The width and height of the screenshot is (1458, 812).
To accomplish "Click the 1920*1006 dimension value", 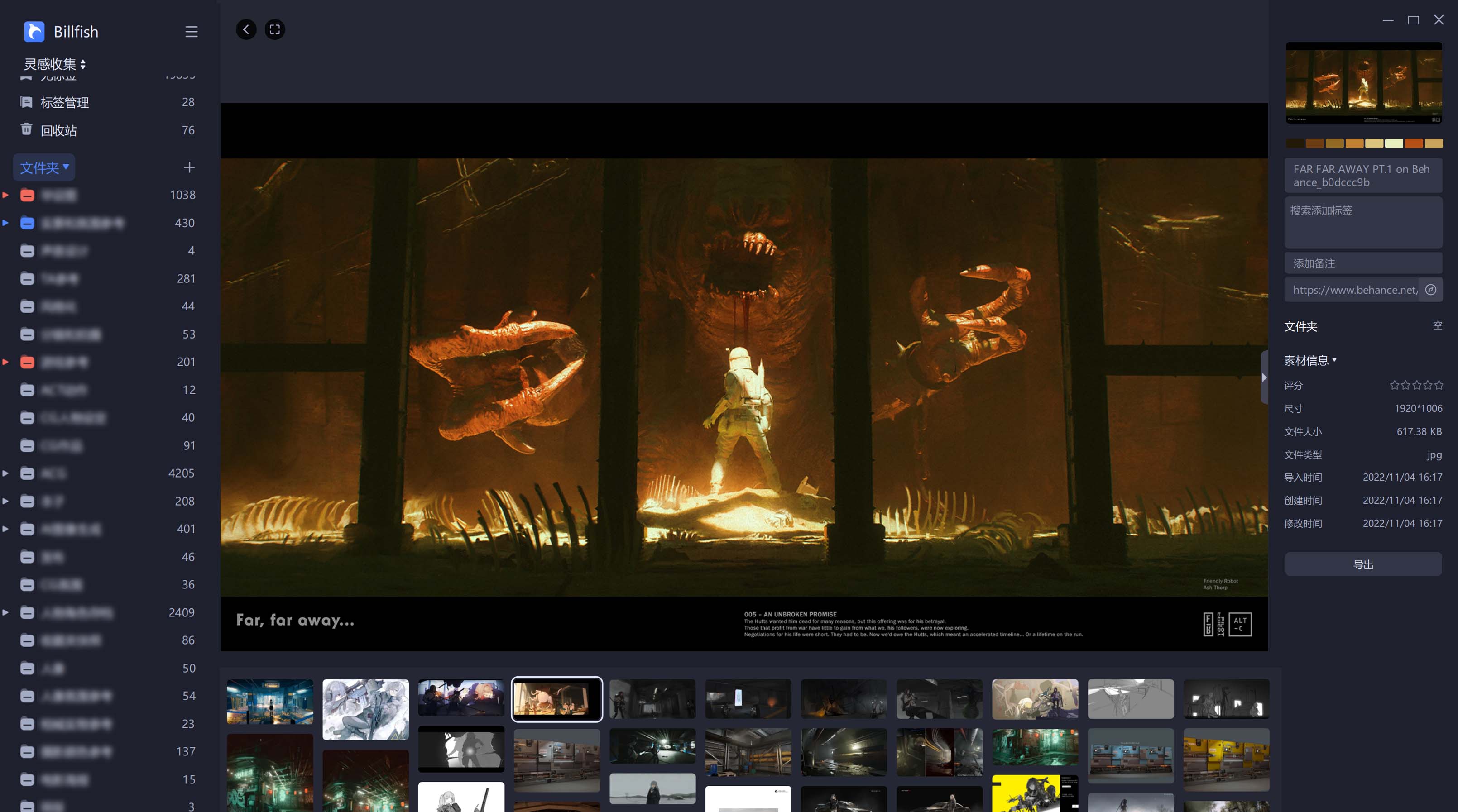I will [x=1418, y=409].
